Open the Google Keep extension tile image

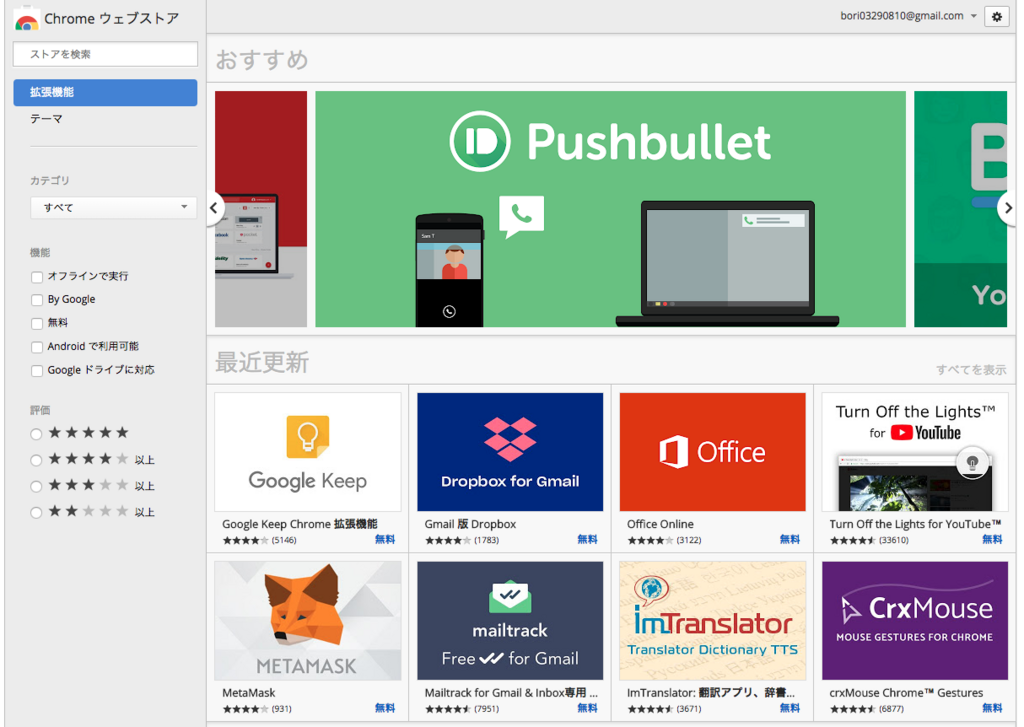click(308, 452)
